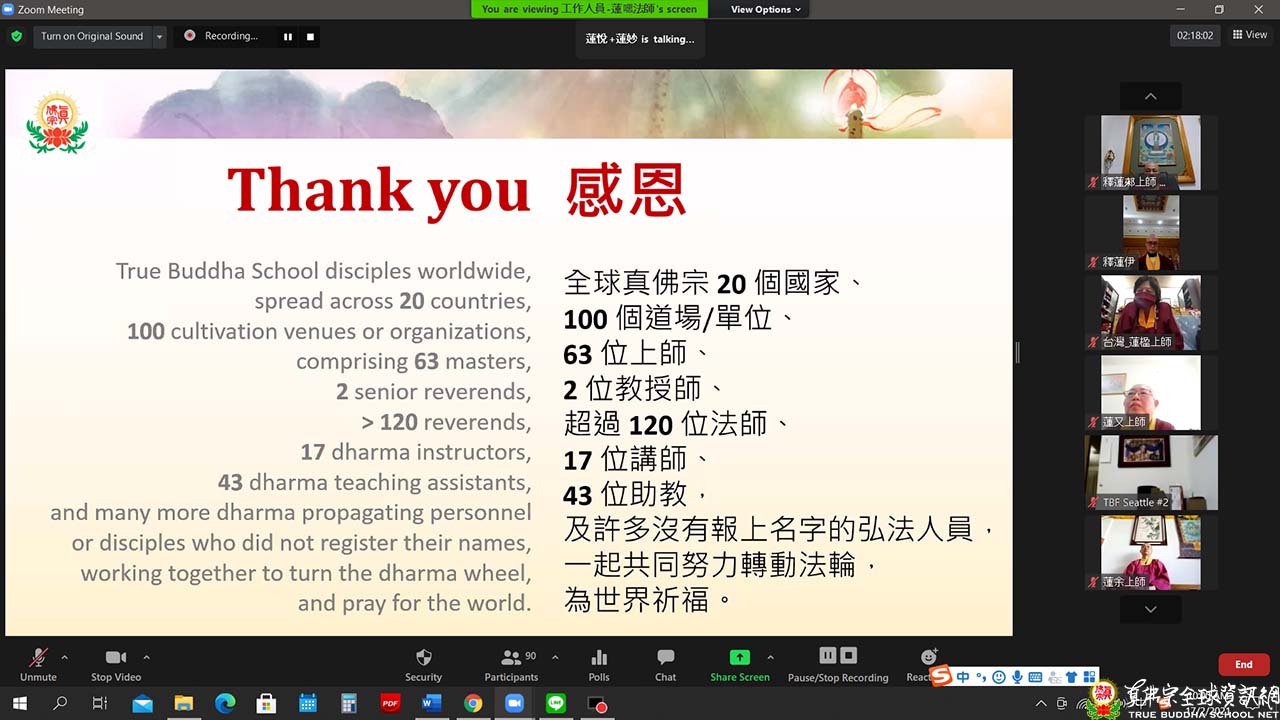Expand the video options arrow beside Stop Video
This screenshot has height=720, width=1280.
(146, 657)
